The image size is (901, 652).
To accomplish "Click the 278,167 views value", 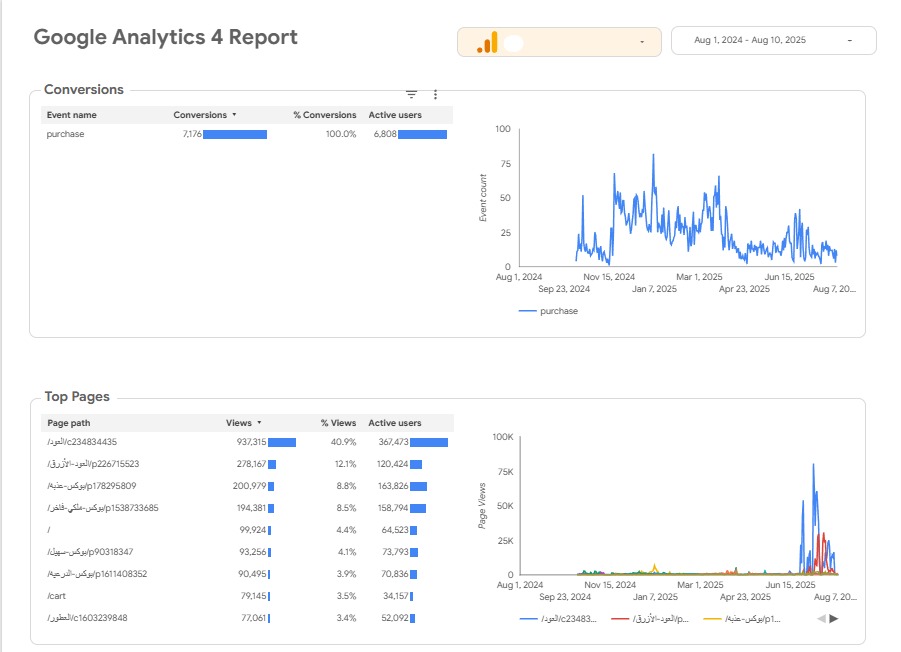I will click(x=251, y=464).
